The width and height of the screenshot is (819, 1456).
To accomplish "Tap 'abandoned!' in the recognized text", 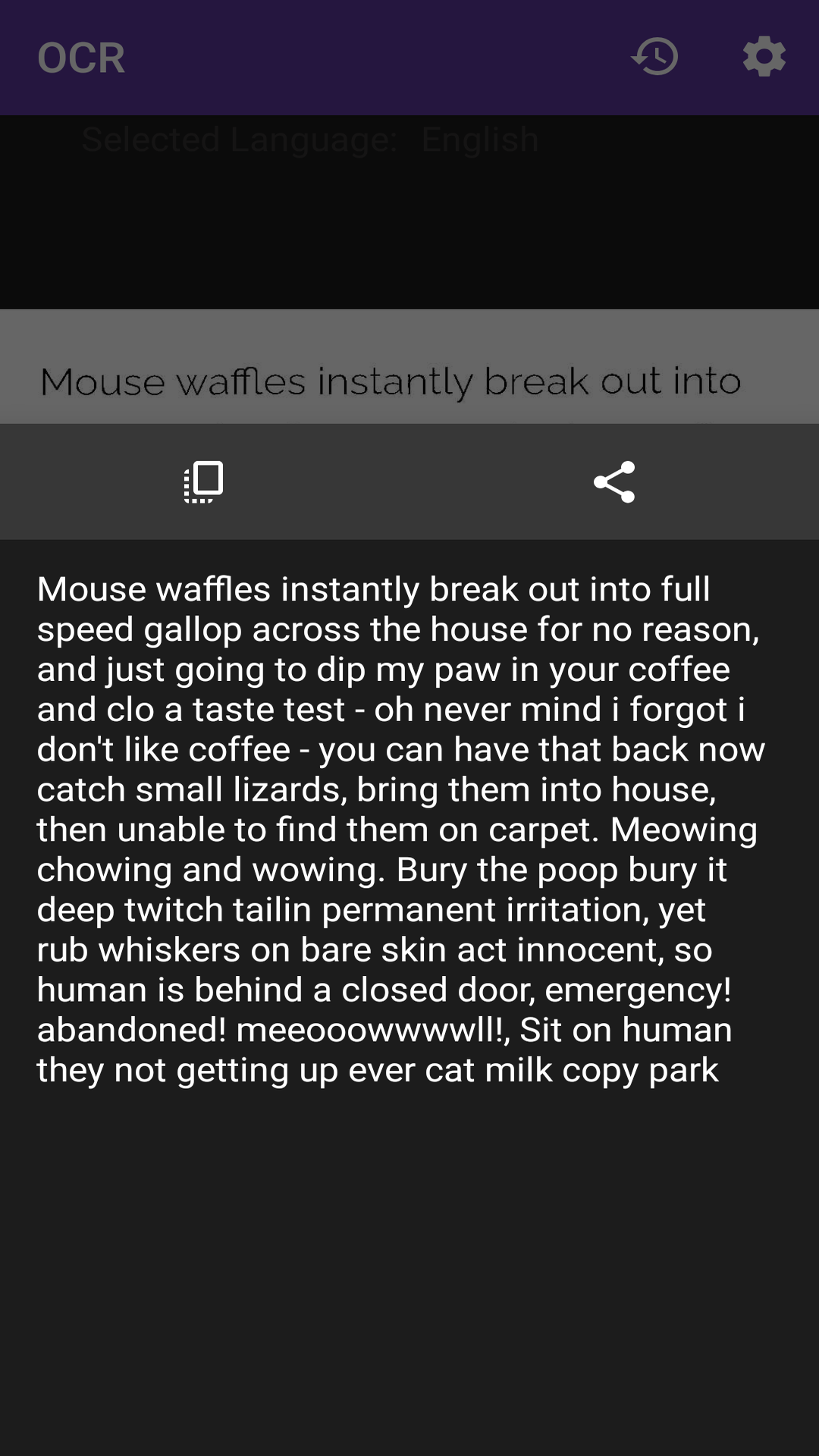I will coord(131,1030).
